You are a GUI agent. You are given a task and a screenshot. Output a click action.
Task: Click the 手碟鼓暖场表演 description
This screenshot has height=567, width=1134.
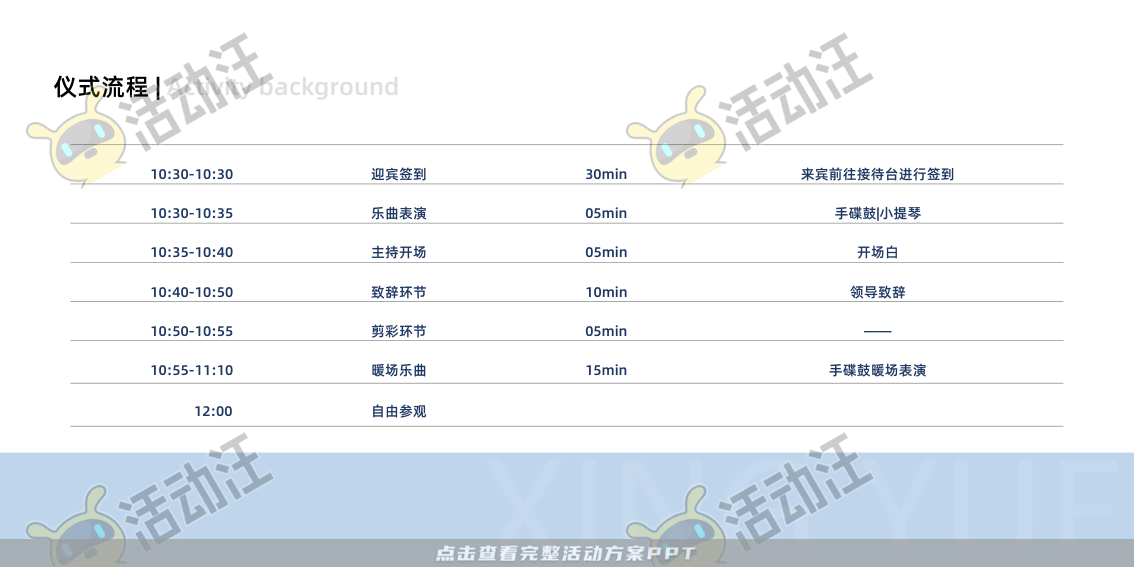pos(877,370)
